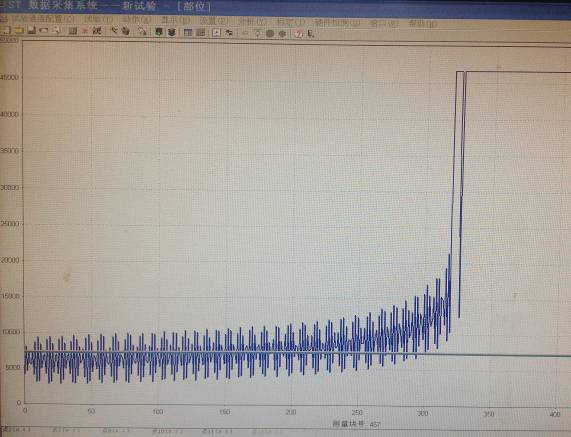The width and height of the screenshot is (571, 437).
Task: Open the 设置 menu in menu bar
Action: click(x=214, y=20)
